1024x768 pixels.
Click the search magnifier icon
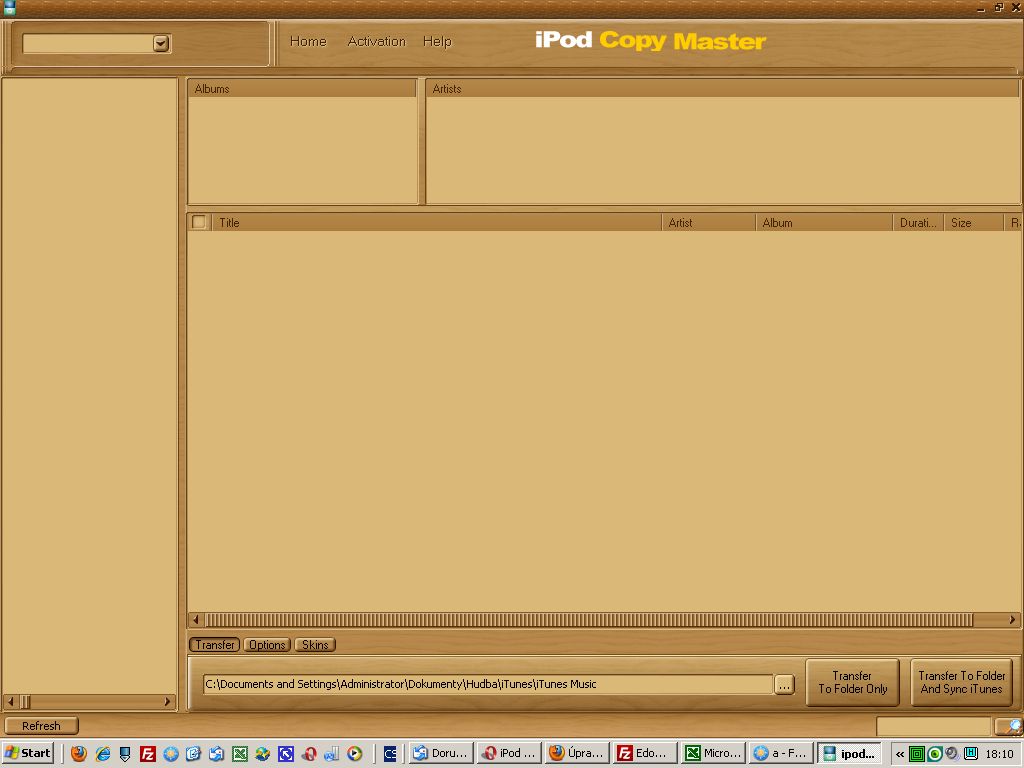1010,726
